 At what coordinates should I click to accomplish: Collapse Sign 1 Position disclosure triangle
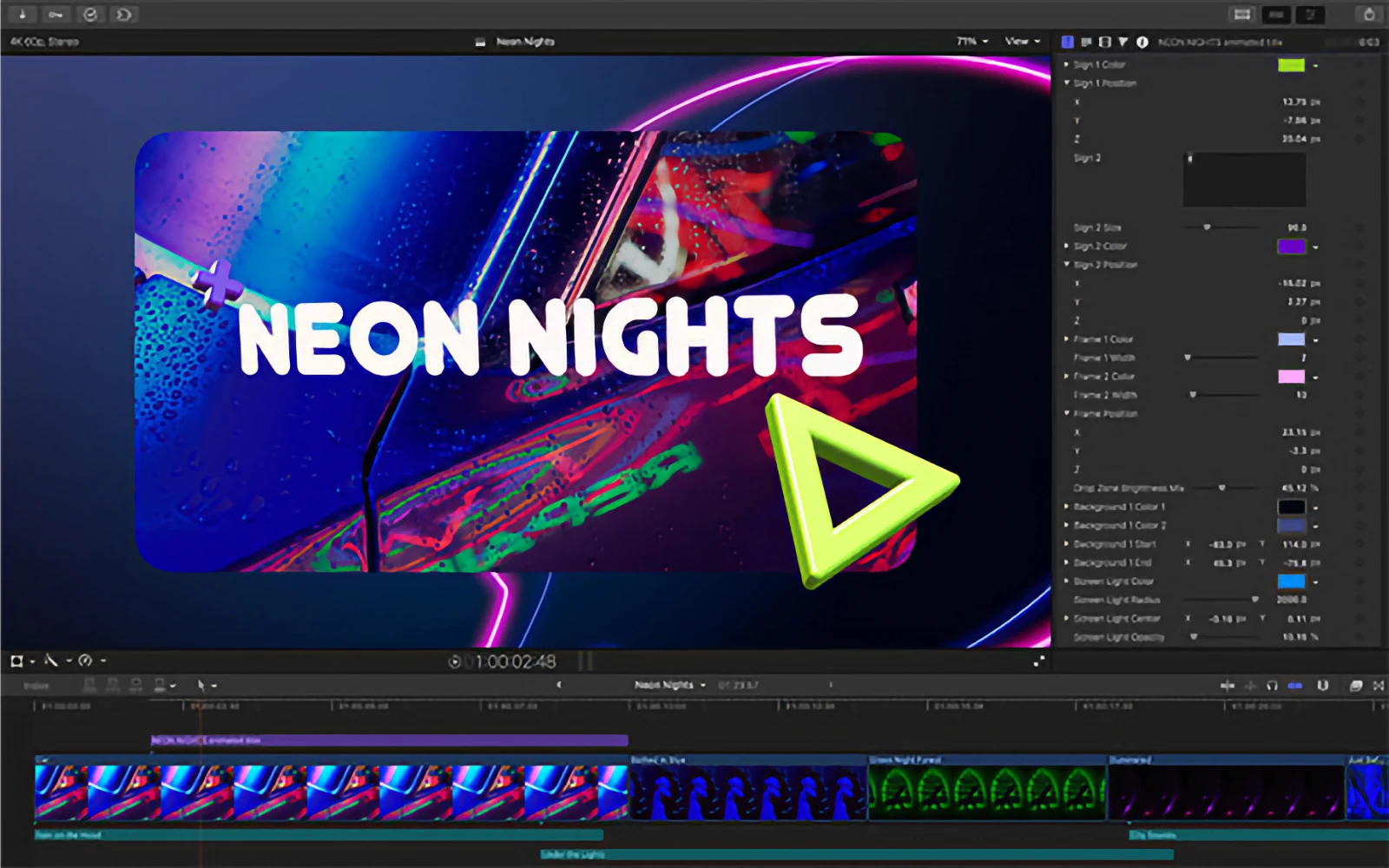[x=1067, y=83]
